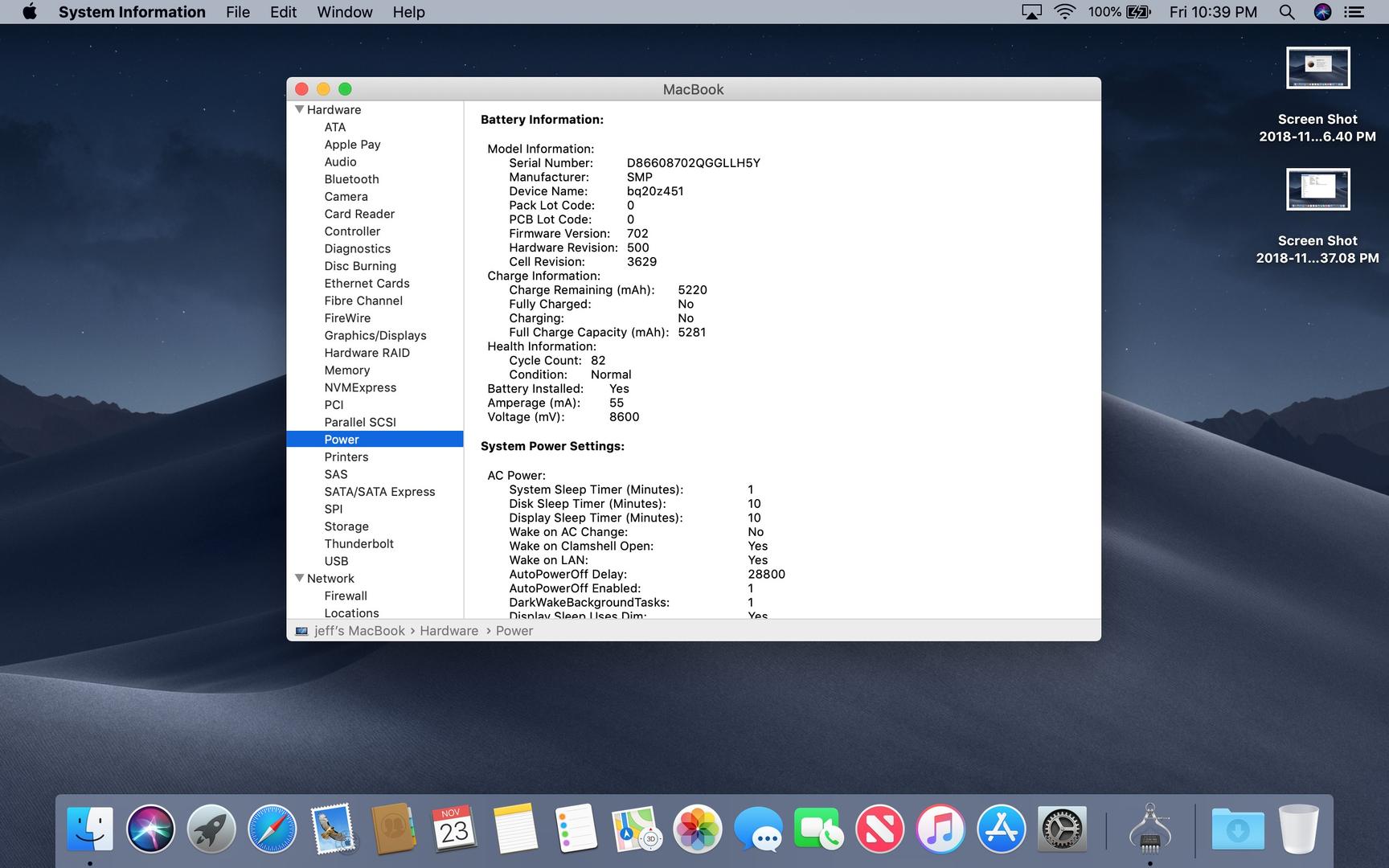Open Safari compass icon in Dock
This screenshot has width=1389, height=868.
pyautogui.click(x=272, y=829)
